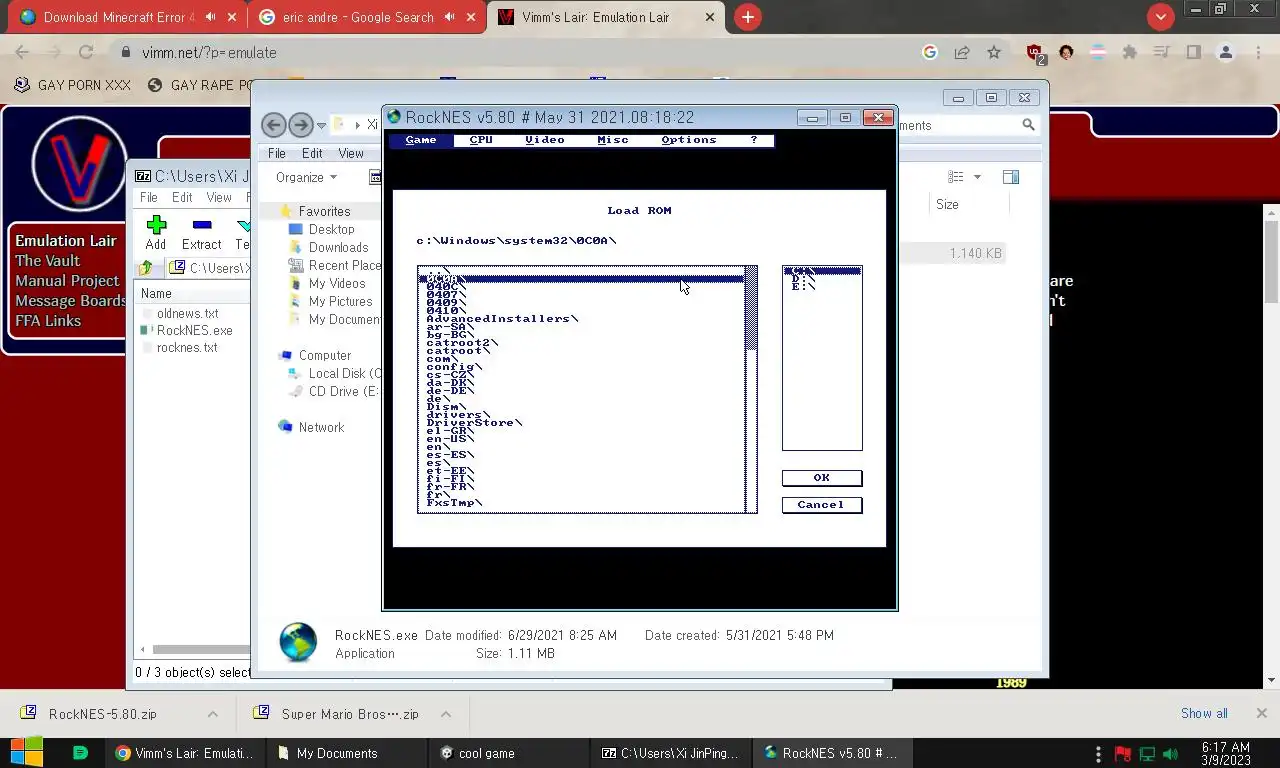Open the View menu in 7-Zip
Viewport: 1280px width, 768px height.
click(x=219, y=198)
